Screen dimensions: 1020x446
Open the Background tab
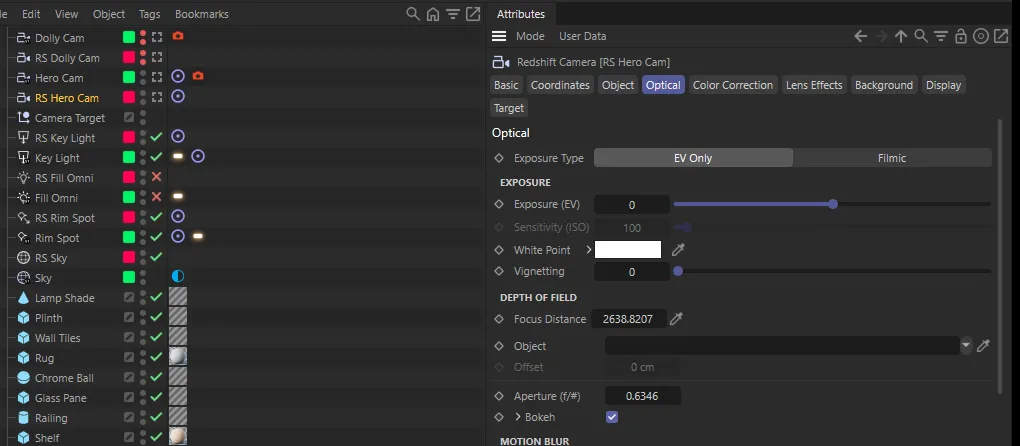coord(884,85)
